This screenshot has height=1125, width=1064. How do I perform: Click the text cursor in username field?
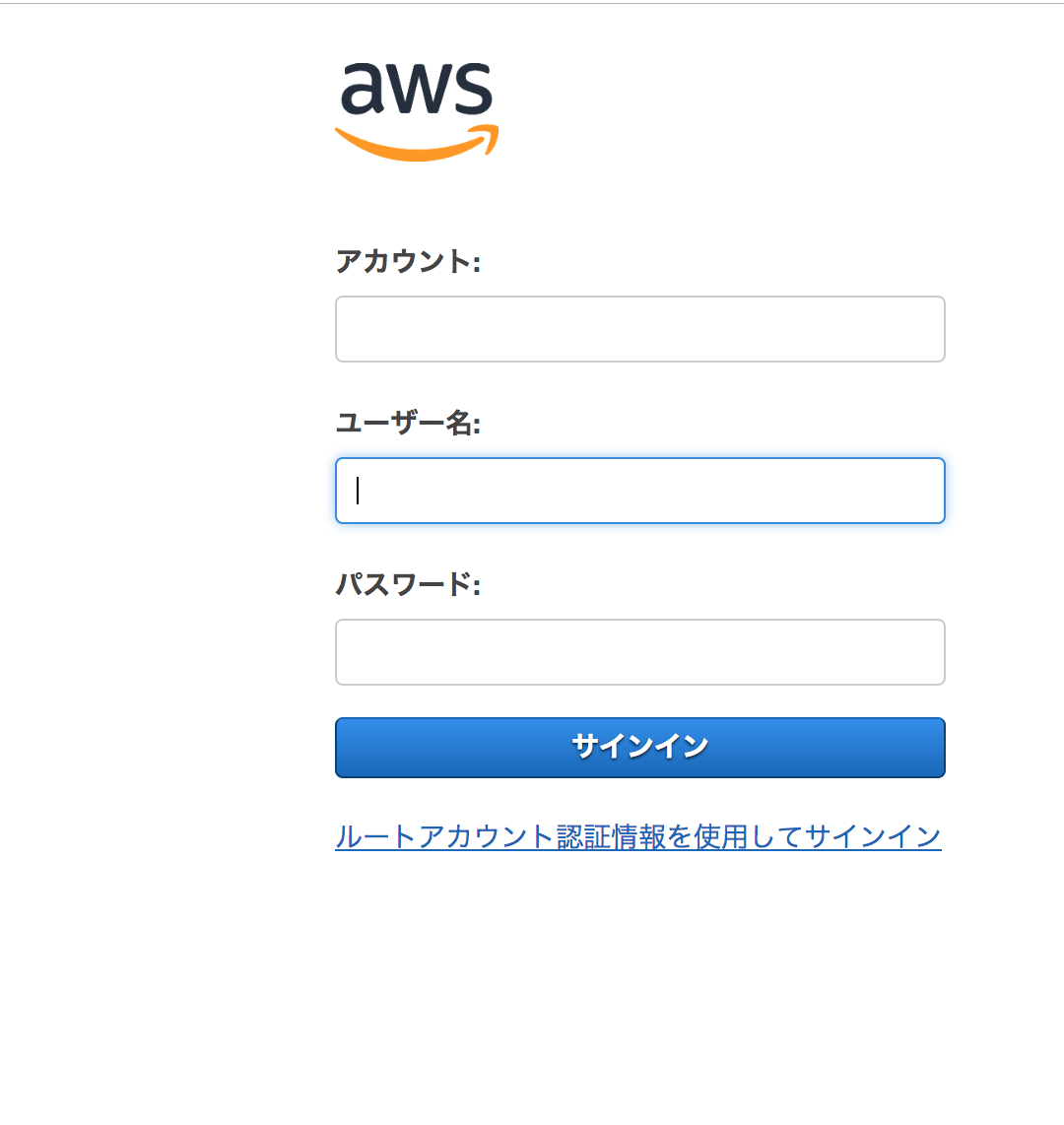point(358,491)
